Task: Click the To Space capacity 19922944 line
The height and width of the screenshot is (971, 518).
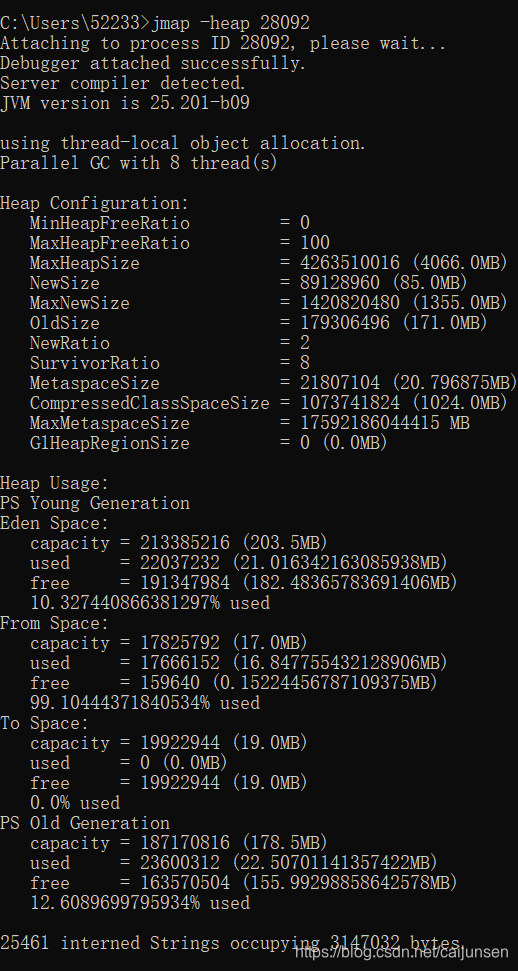Action: point(169,742)
